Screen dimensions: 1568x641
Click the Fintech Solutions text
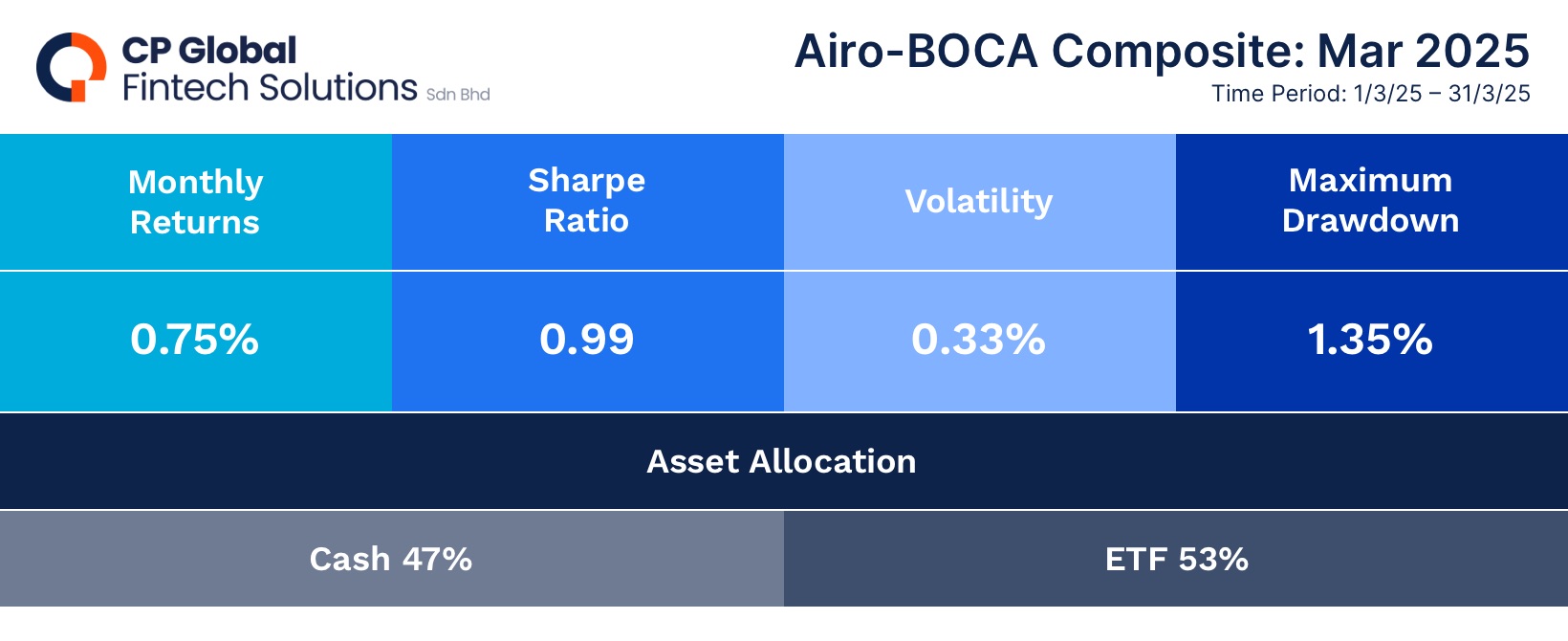click(x=270, y=87)
